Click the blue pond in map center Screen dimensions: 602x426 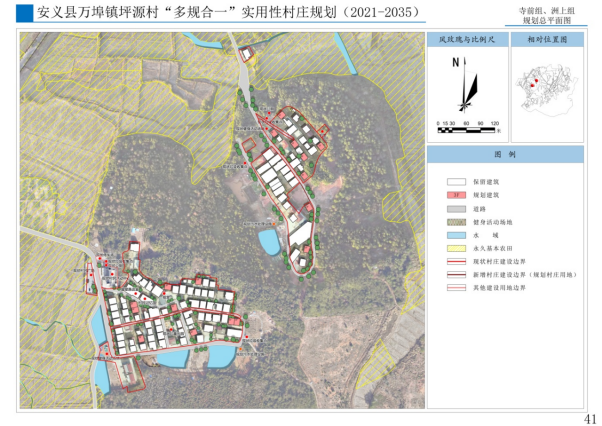(x=269, y=241)
